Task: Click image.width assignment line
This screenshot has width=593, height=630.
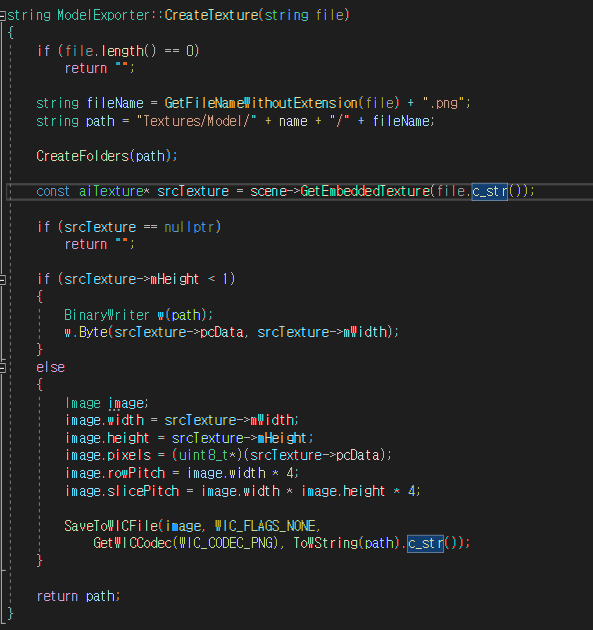Action: tap(182, 420)
